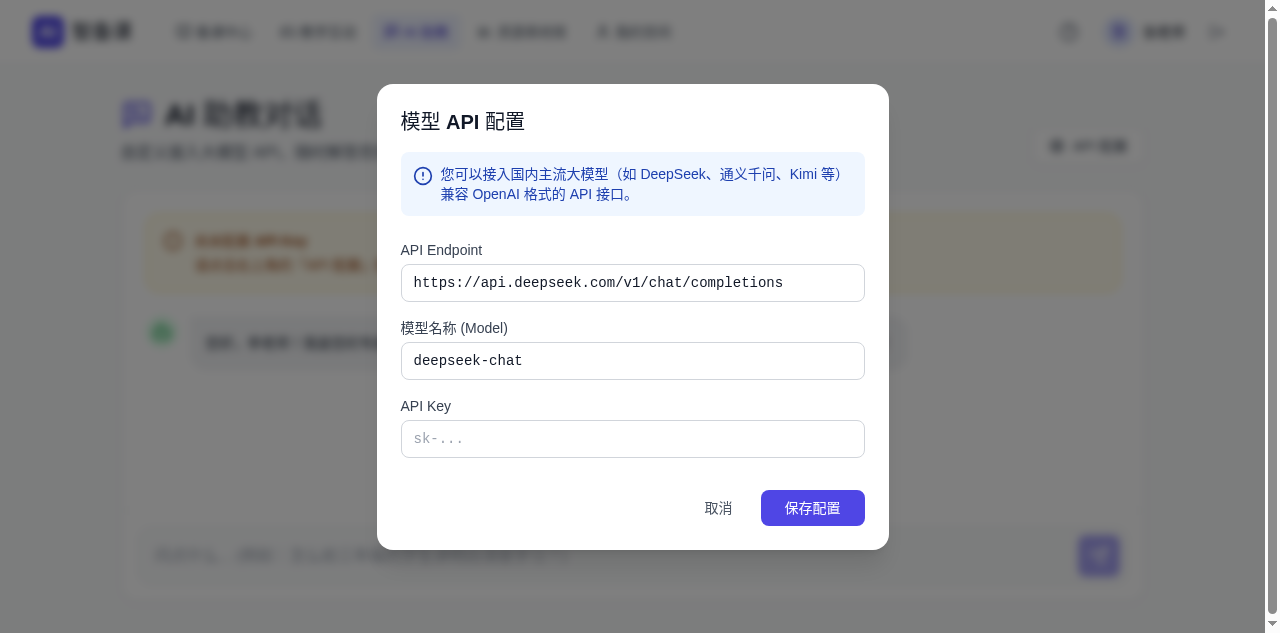Click the logout arrow icon in header
The width and height of the screenshot is (1280, 633).
click(x=1216, y=32)
